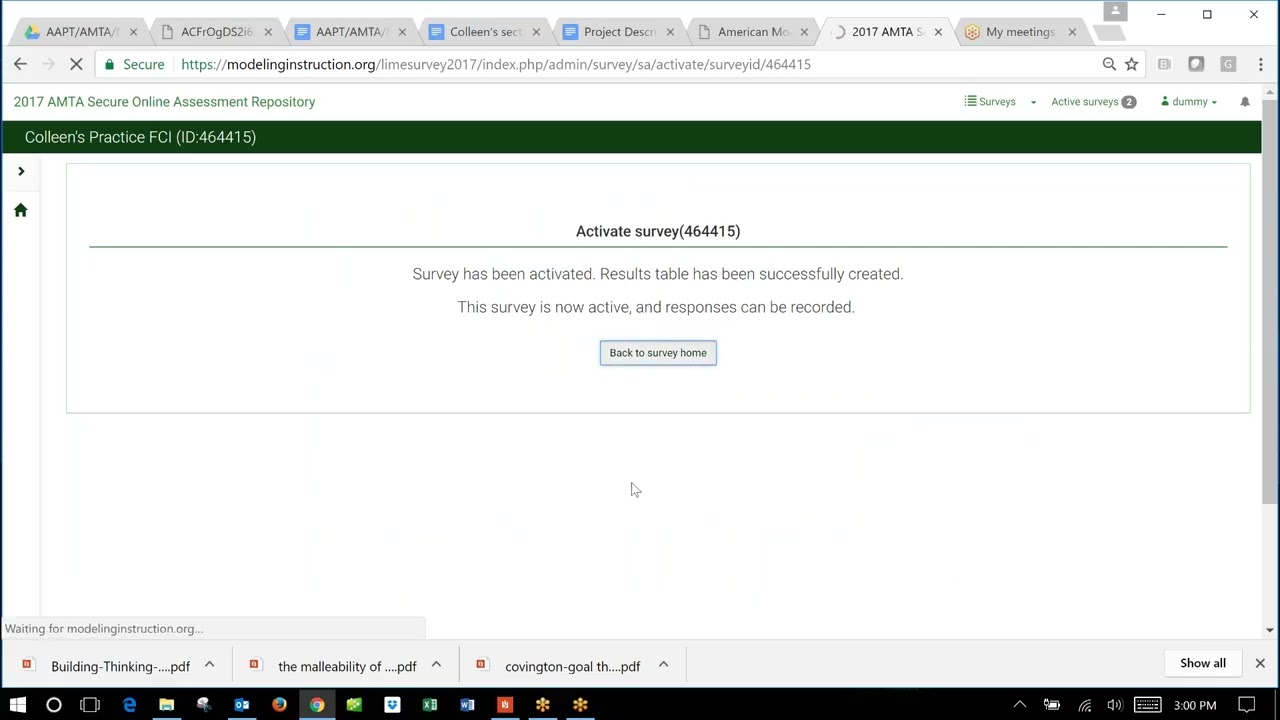Image resolution: width=1280 pixels, height=720 pixels.
Task: Open the dummy user account dropdown
Action: click(1189, 102)
